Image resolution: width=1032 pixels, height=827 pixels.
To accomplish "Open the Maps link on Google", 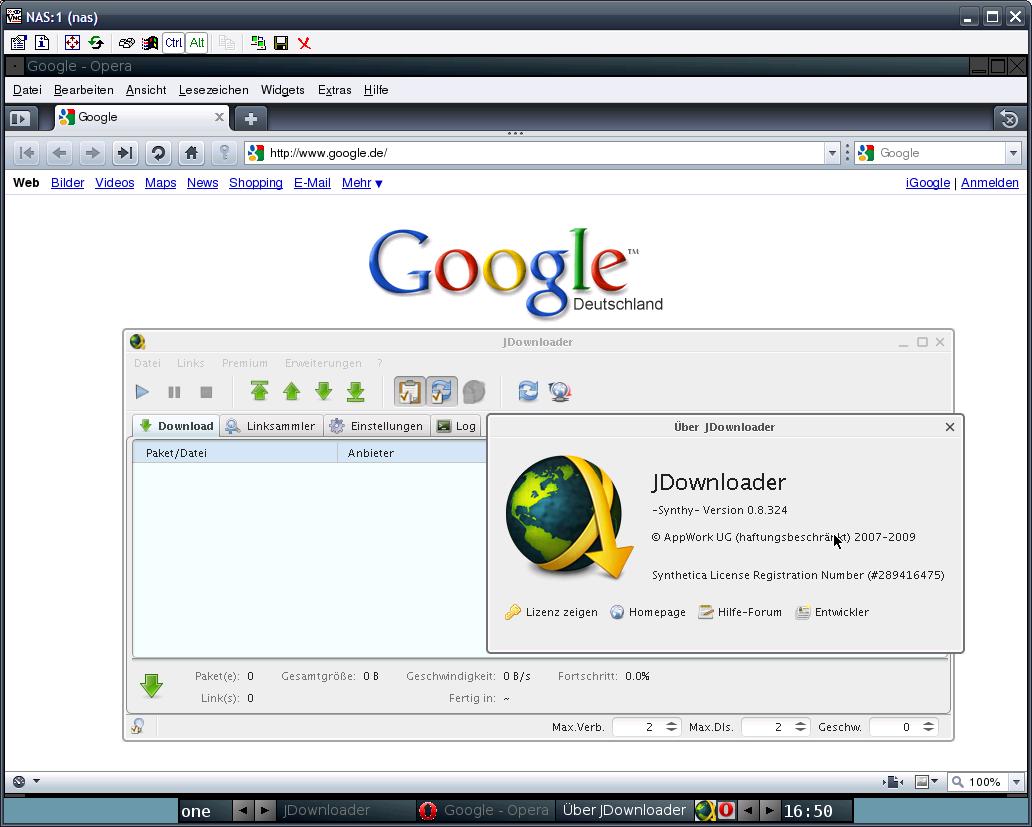I will [161, 183].
